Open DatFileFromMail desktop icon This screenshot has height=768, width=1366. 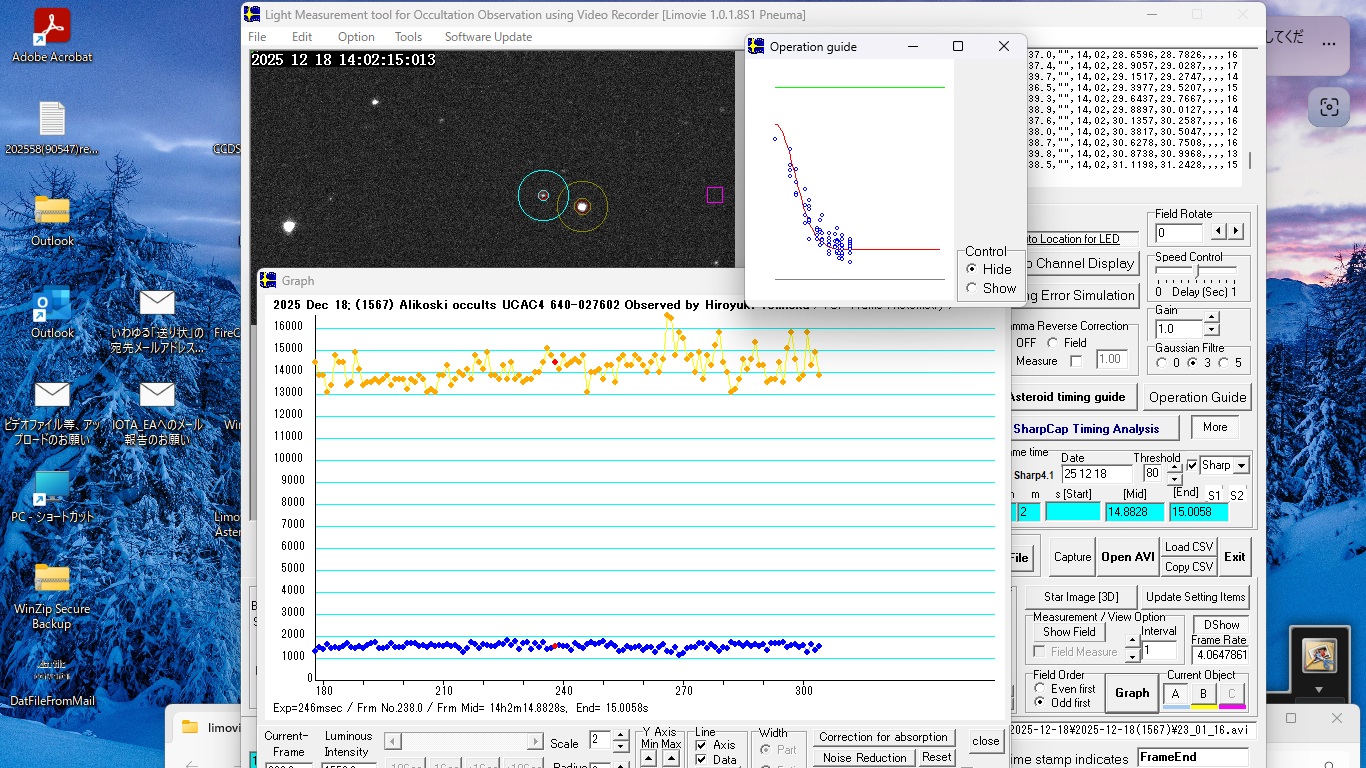52,671
